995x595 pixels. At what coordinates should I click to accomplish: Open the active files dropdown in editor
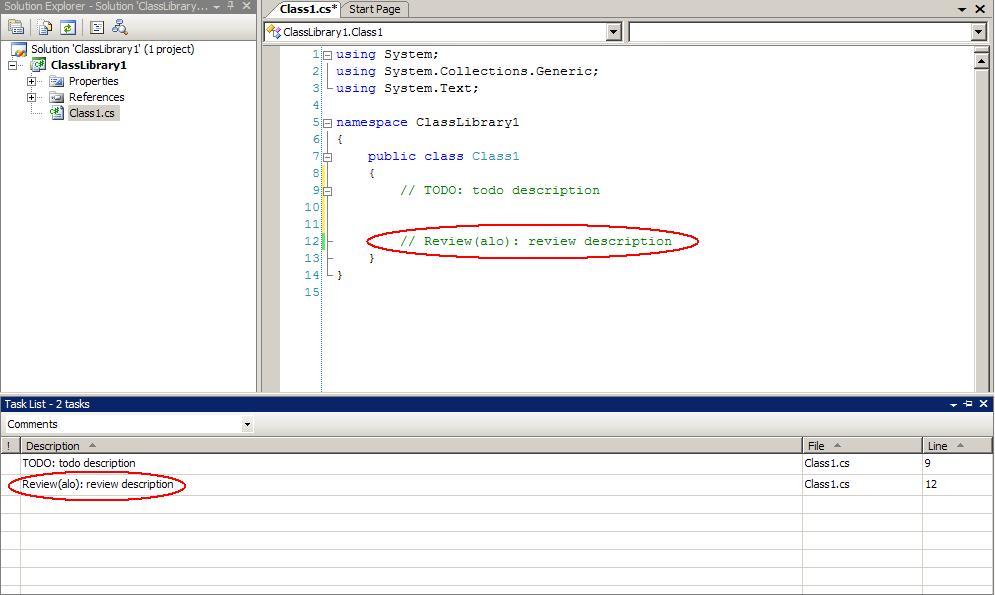point(962,10)
